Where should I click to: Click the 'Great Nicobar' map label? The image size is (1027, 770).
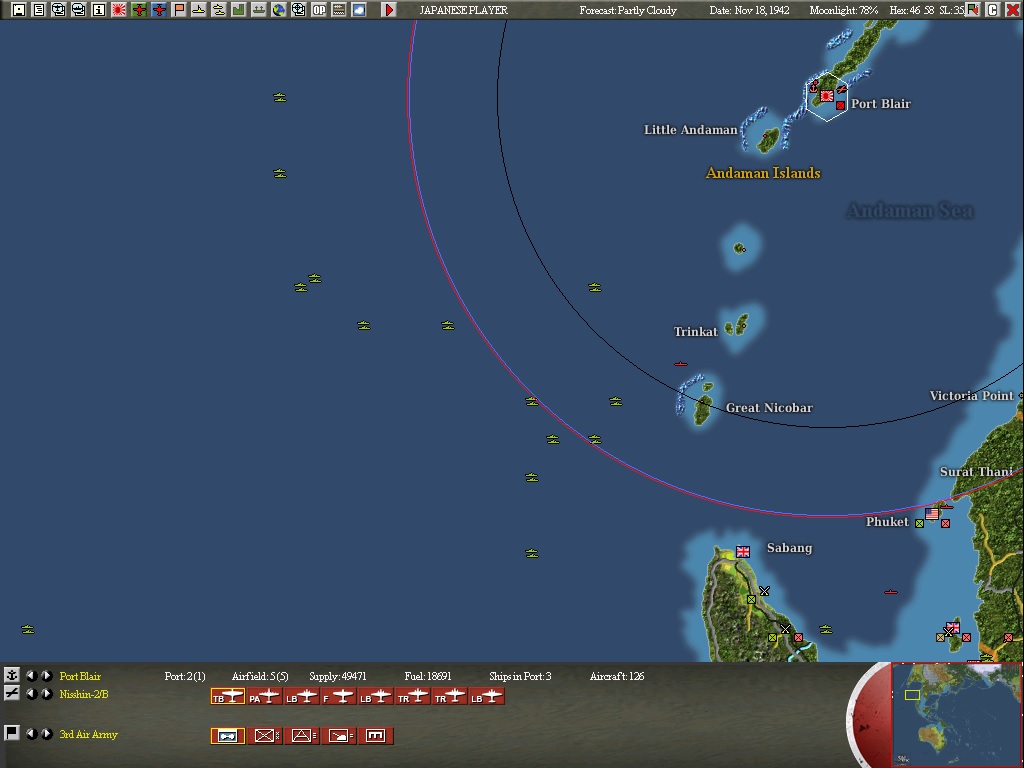coord(769,407)
